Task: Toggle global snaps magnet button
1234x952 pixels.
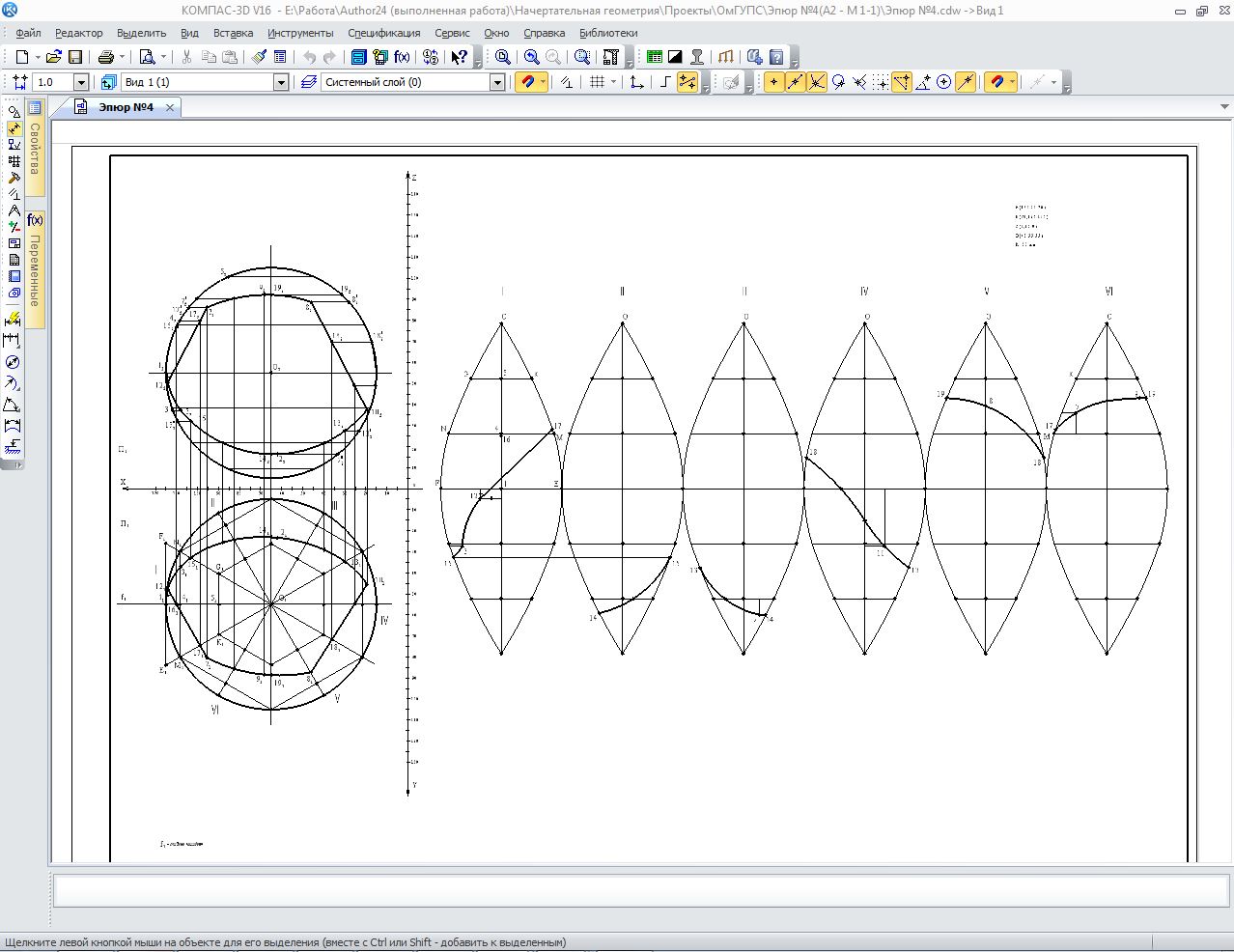Action: tap(526, 83)
